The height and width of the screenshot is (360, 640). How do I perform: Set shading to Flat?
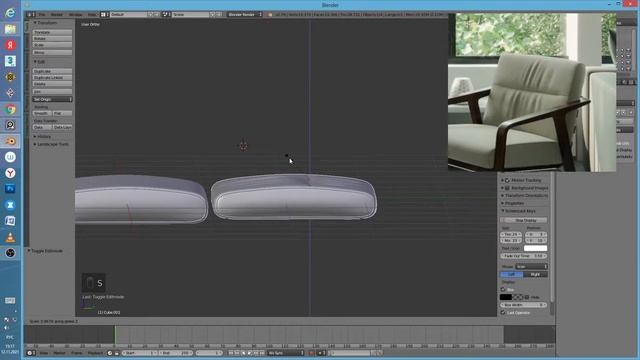[x=62, y=113]
